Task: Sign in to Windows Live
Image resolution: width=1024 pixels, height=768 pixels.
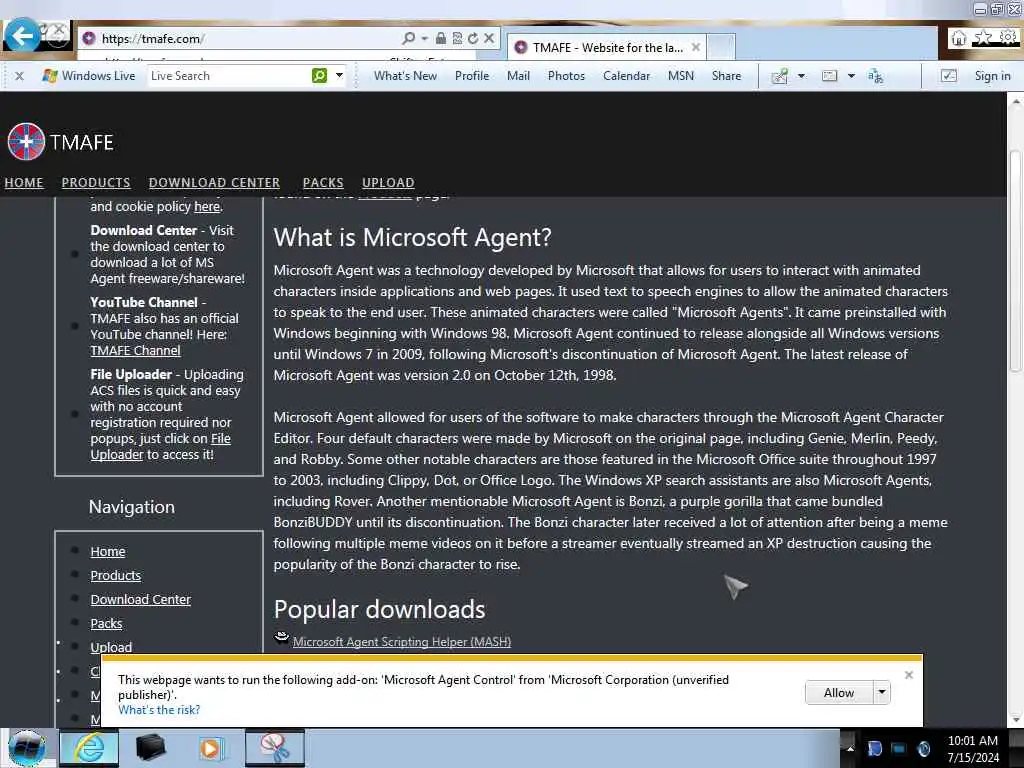Action: click(992, 76)
